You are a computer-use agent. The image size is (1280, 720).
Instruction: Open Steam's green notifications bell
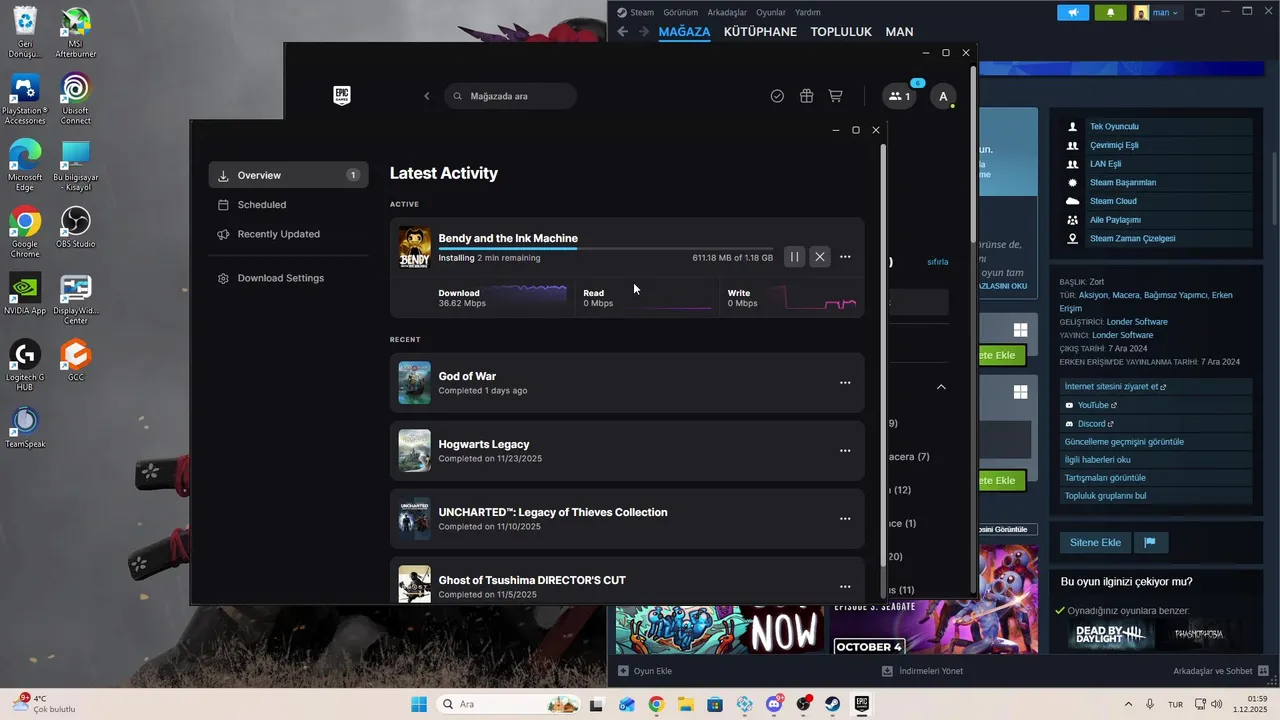coord(1110,12)
